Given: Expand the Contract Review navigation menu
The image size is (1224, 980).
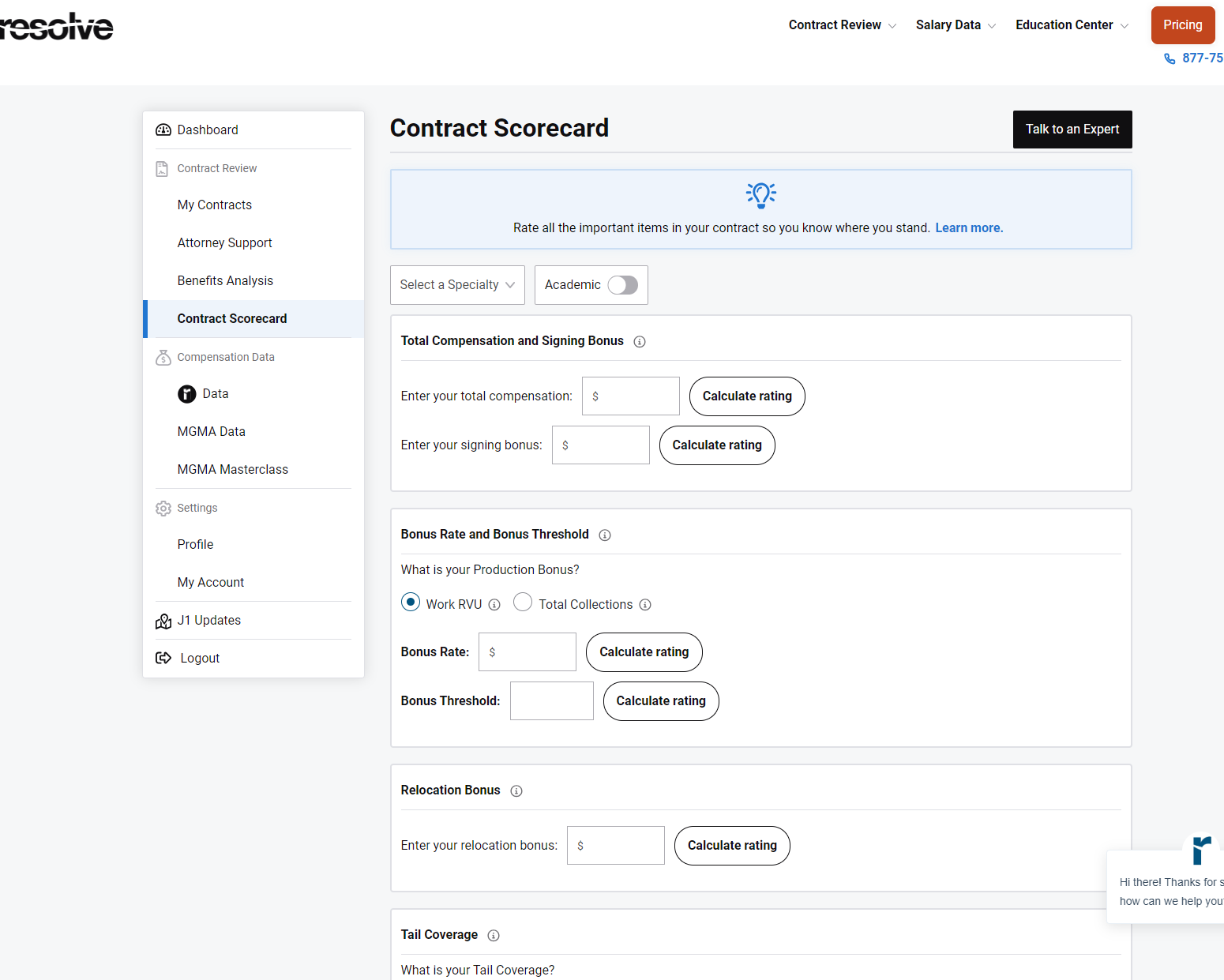Looking at the screenshot, I should (x=842, y=25).
